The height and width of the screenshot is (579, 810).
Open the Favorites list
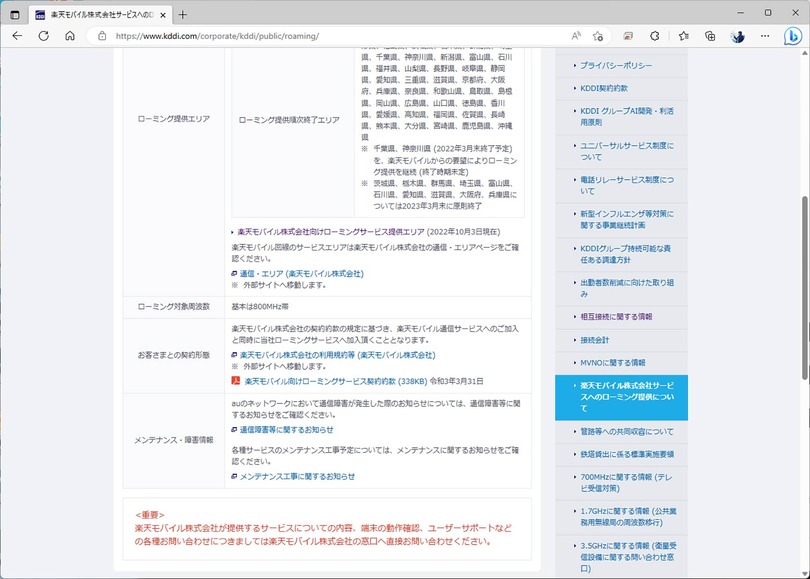(x=683, y=36)
